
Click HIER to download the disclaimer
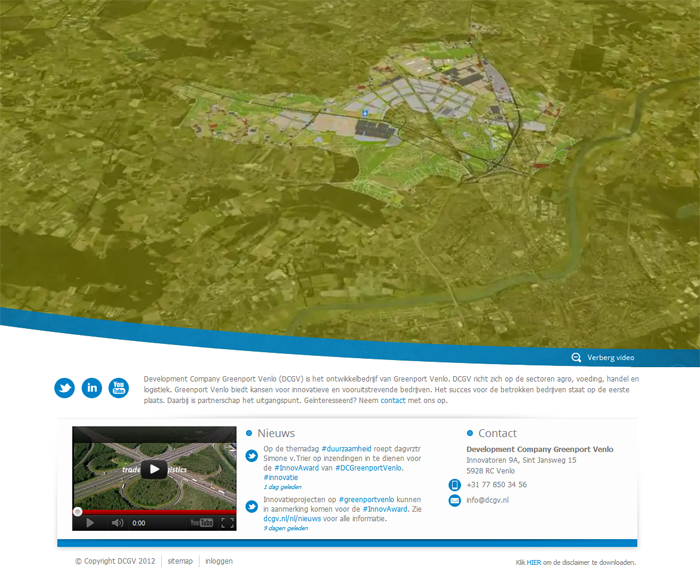coord(535,563)
